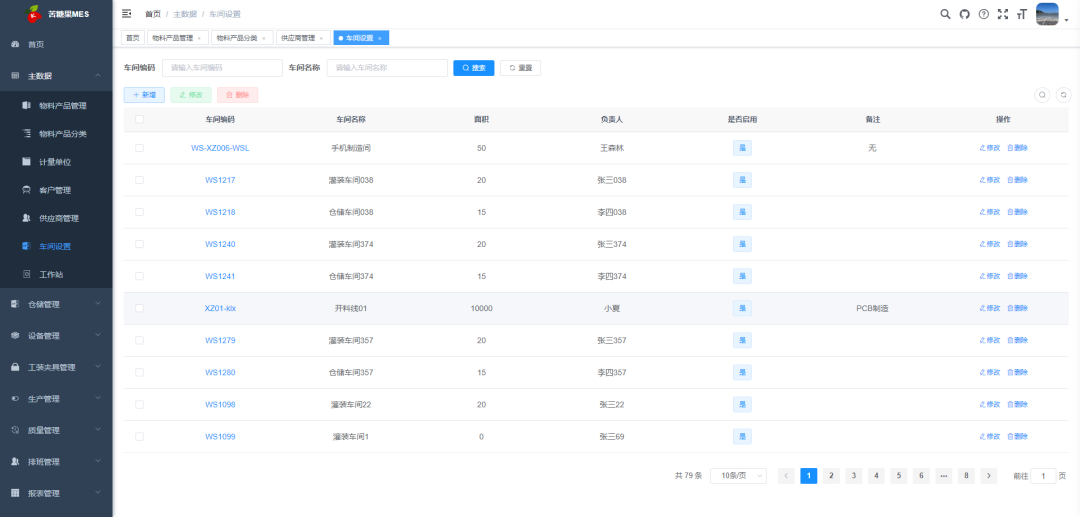Check the row checkbox for WS1217
Viewport: 1080px width, 517px height.
139,180
